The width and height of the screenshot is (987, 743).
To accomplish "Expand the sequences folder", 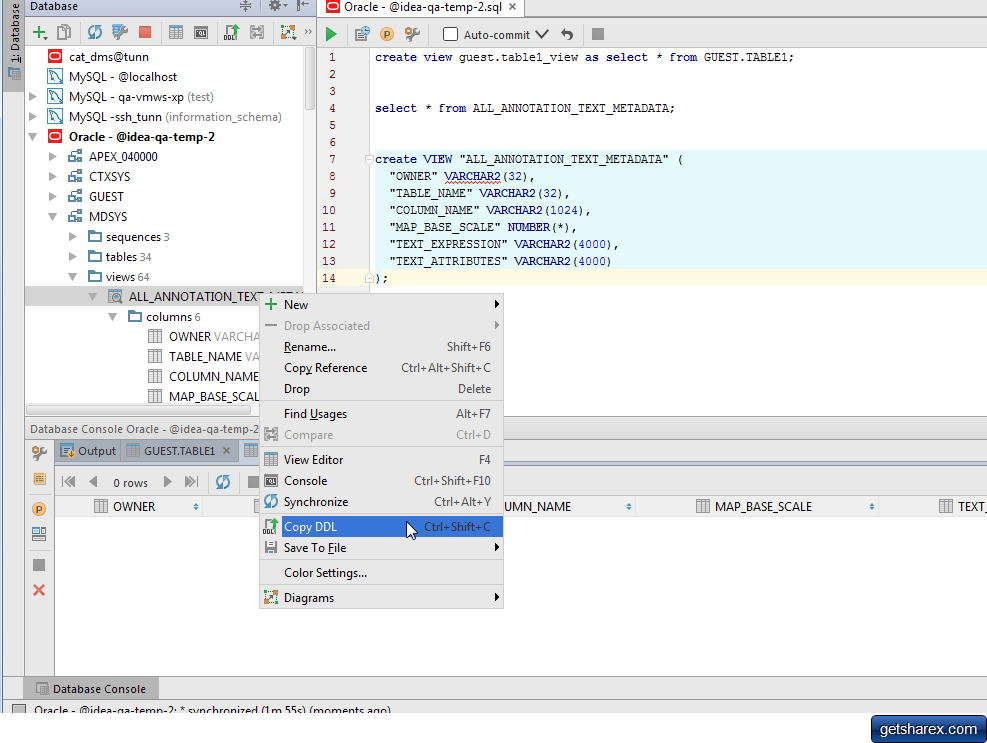I will point(73,237).
